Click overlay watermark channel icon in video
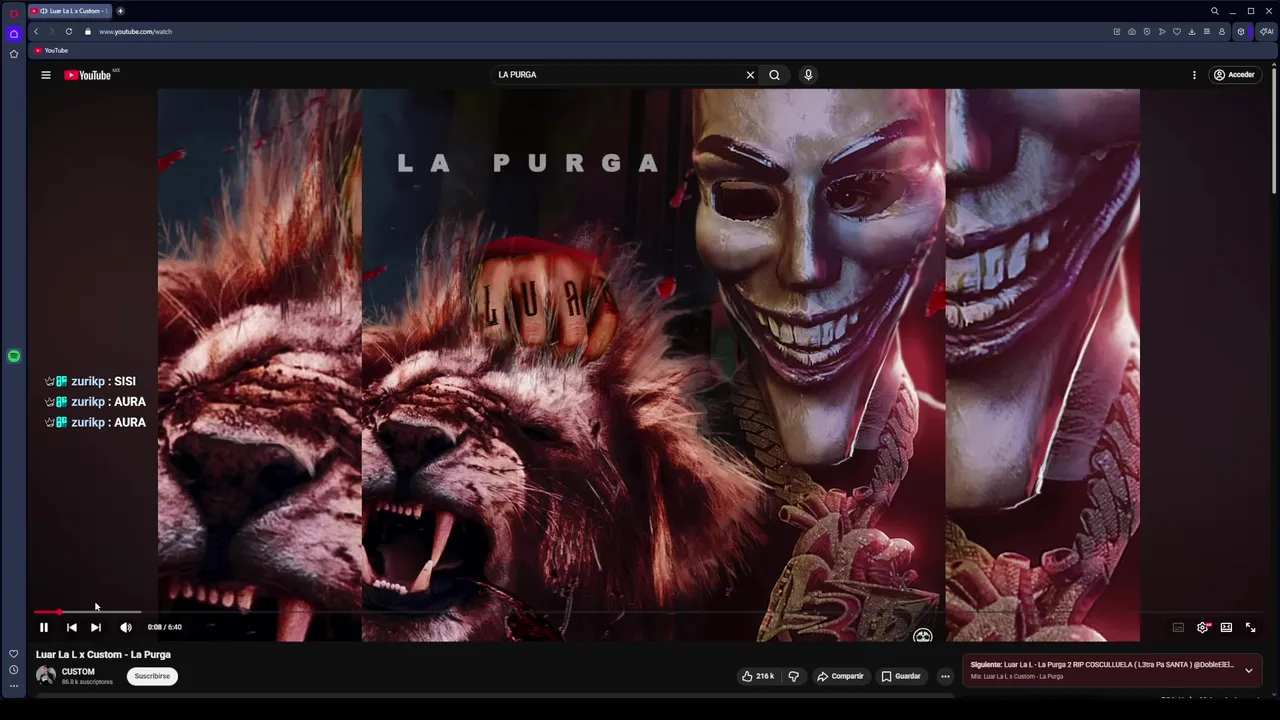The image size is (1280, 720). pos(923,635)
